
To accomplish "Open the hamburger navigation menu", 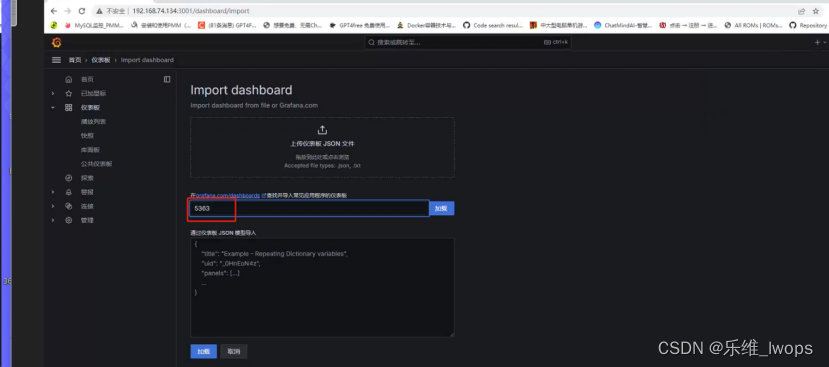I will pyautogui.click(x=56, y=60).
